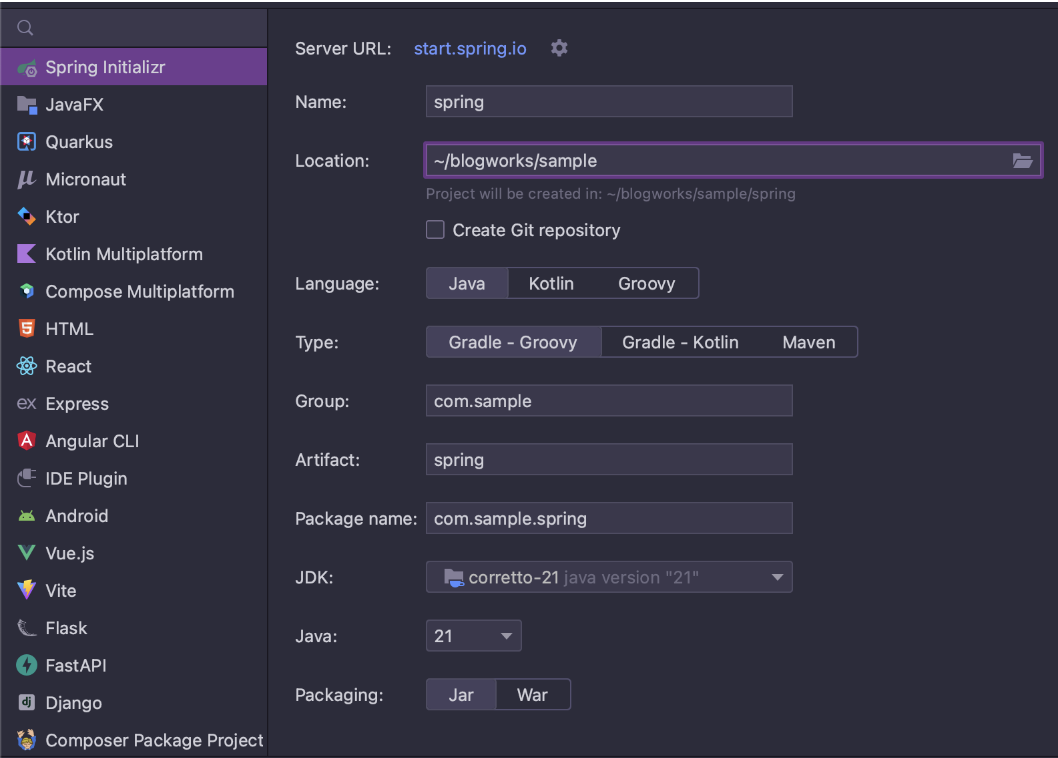The image size is (1058, 758).
Task: Click the Name input field
Action: (x=609, y=101)
